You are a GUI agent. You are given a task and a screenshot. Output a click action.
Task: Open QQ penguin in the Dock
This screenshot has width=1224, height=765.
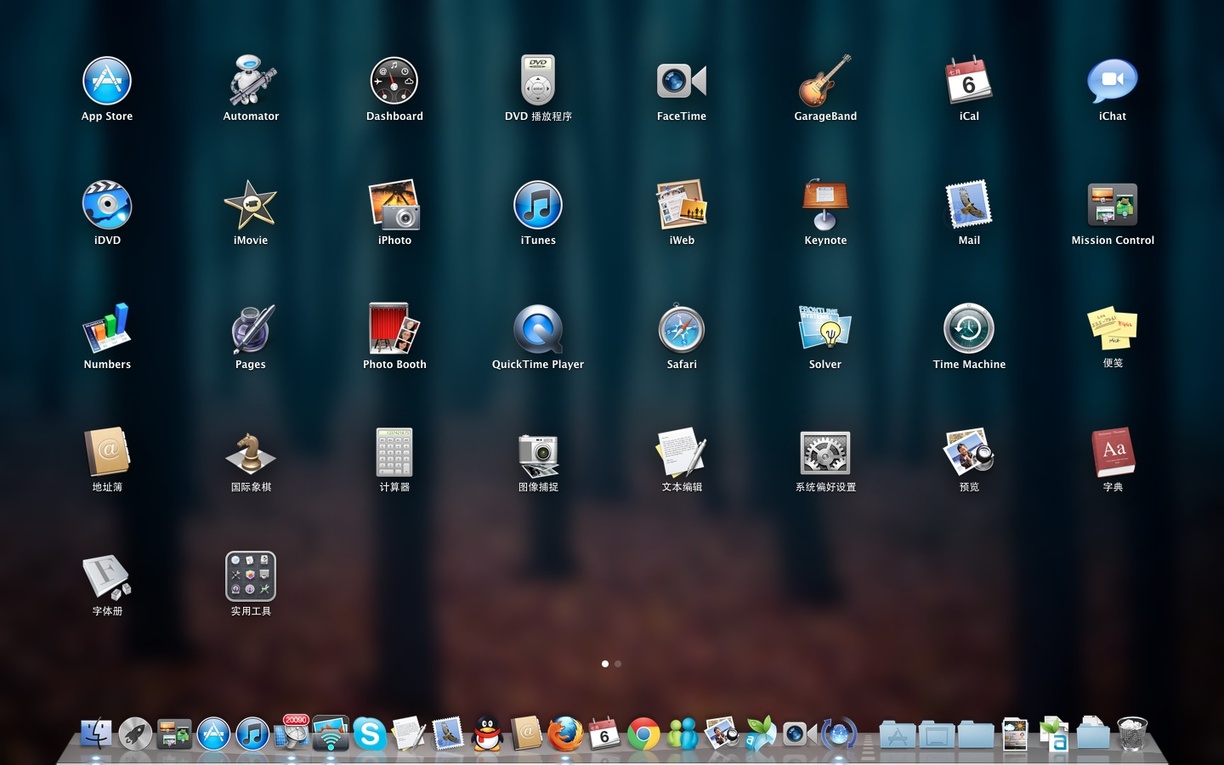point(487,734)
